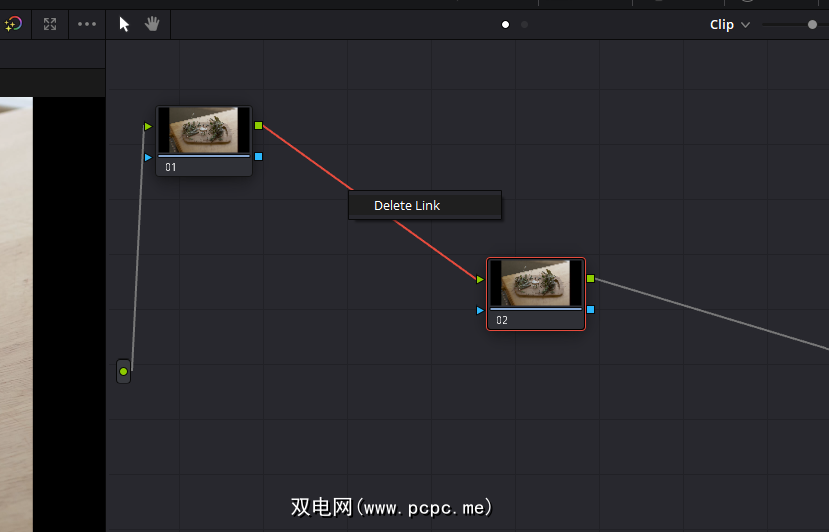
Task: Click node 02 green RGB output square
Action: tap(591, 278)
